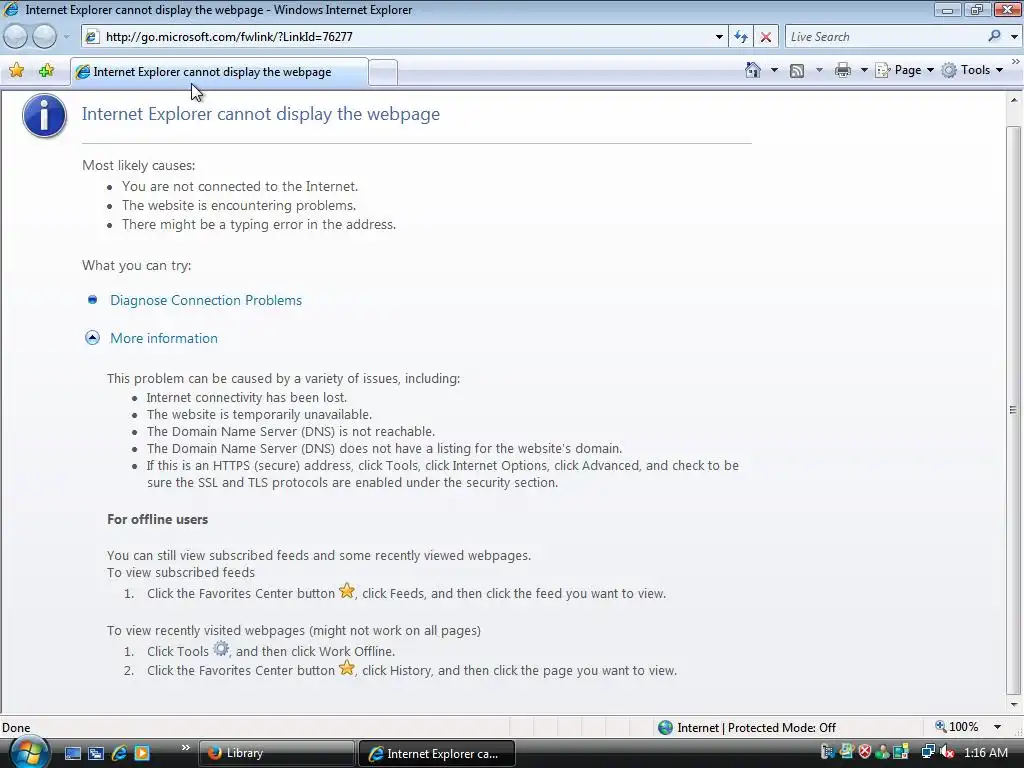Open the Tools menu
The width and height of the screenshot is (1024, 768).
972,70
